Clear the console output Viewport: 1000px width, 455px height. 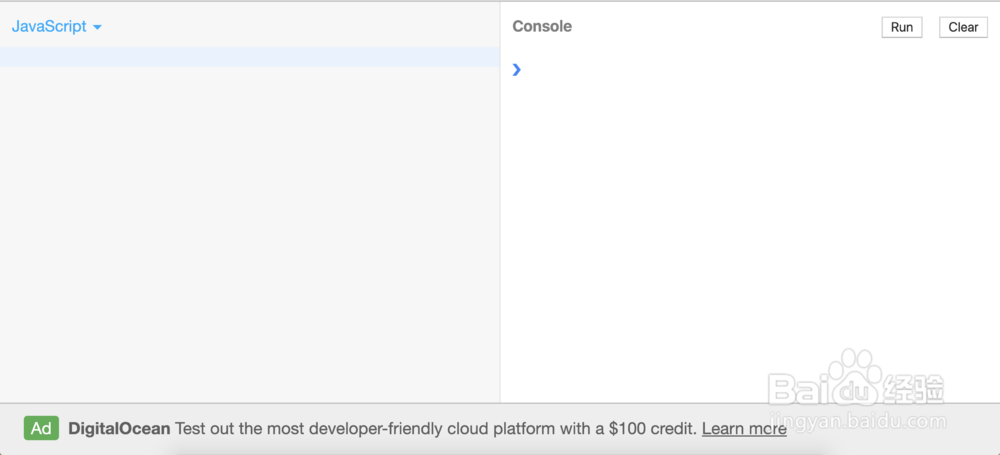tap(963, 27)
